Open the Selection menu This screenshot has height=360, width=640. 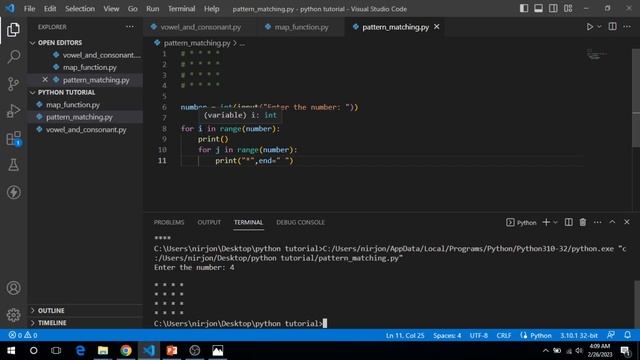(80, 9)
